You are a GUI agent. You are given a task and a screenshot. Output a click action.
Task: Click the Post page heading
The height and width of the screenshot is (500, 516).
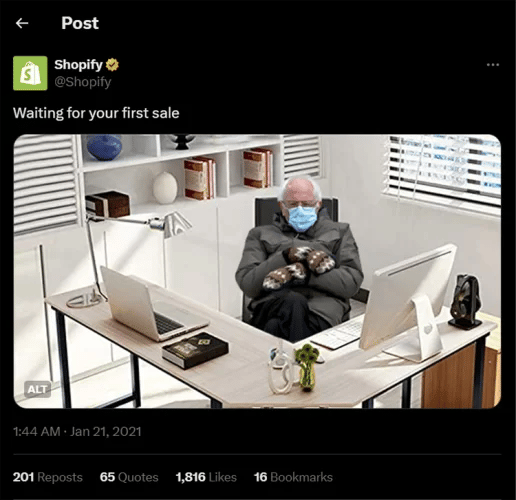[80, 23]
